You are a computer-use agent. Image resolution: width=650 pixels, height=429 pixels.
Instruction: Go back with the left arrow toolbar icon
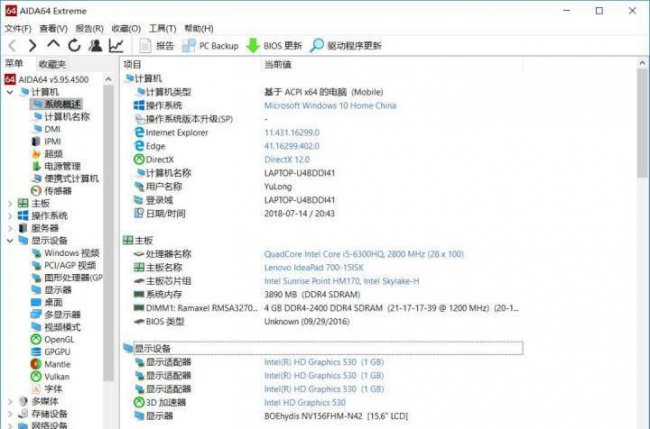12,46
